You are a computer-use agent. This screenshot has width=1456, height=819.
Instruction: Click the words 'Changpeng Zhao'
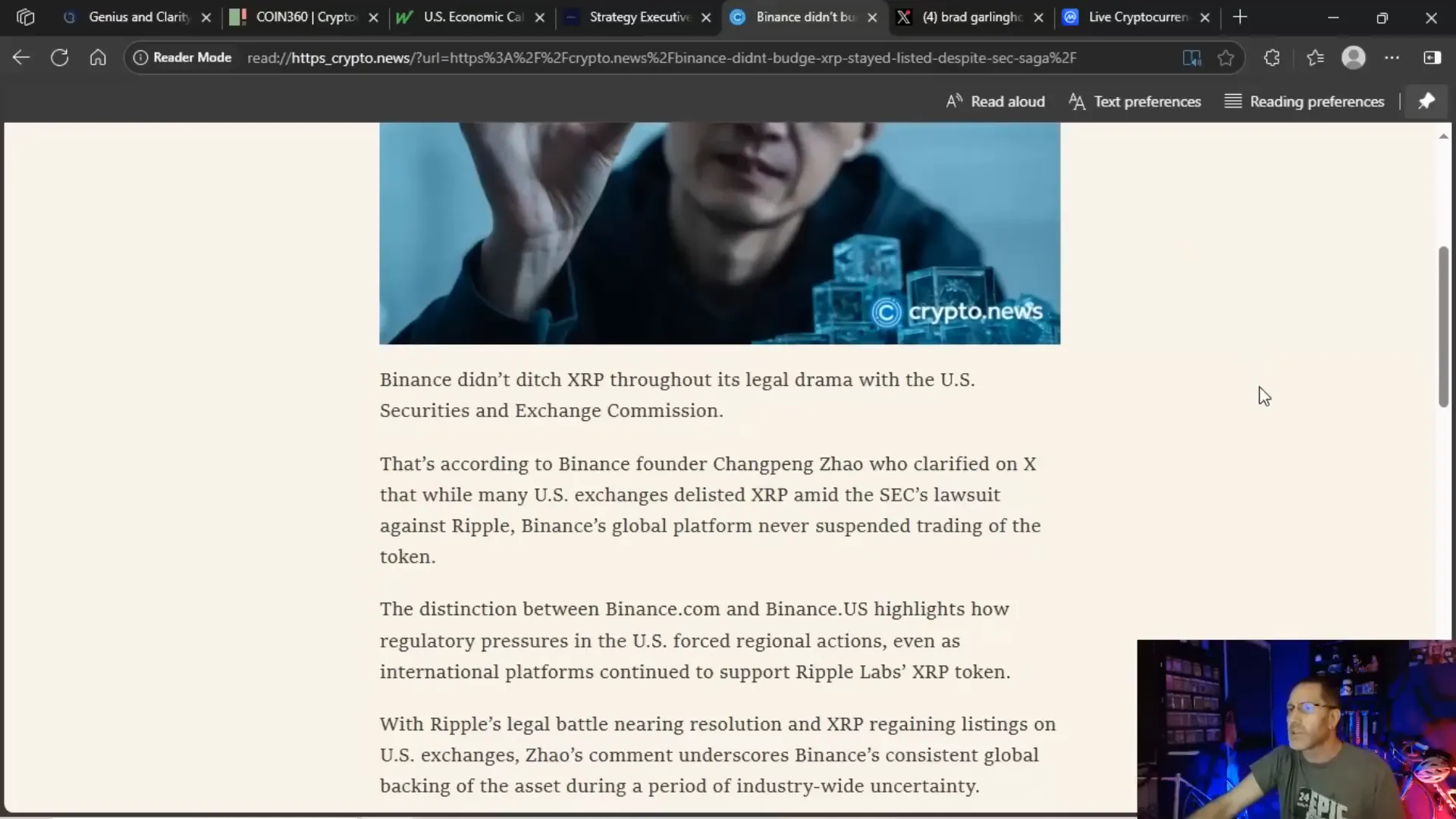788,464
